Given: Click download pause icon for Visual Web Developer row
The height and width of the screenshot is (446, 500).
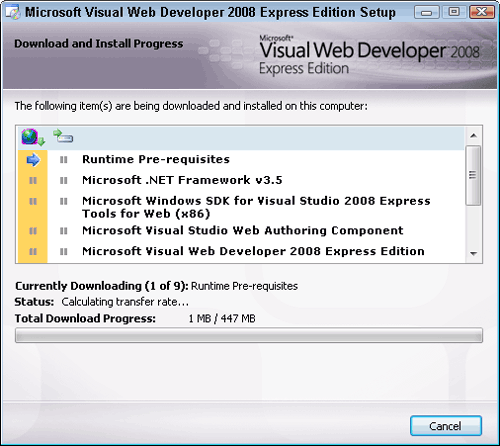Looking at the screenshot, I should pos(33,251).
